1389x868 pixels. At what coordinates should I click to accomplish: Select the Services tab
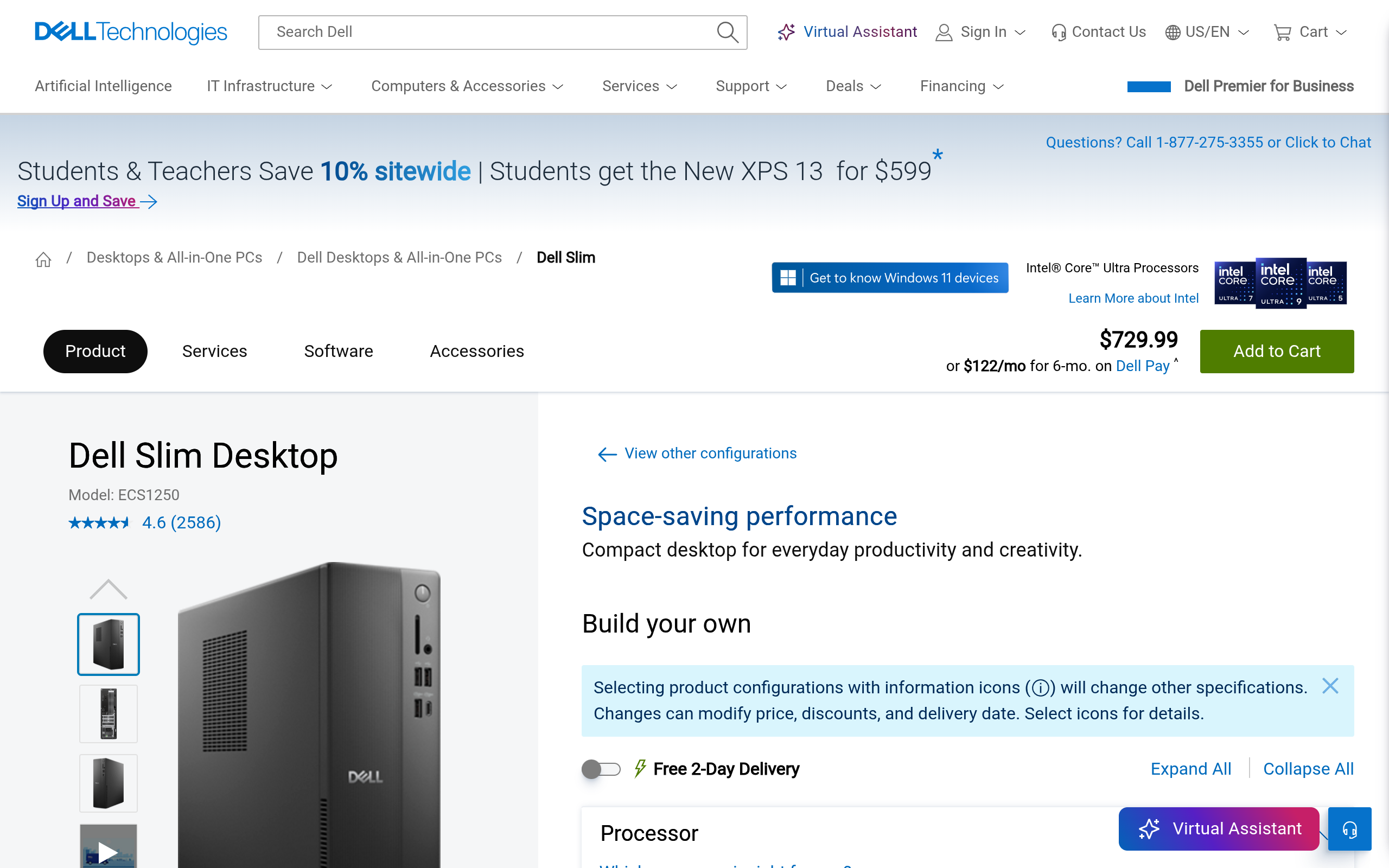(x=215, y=352)
